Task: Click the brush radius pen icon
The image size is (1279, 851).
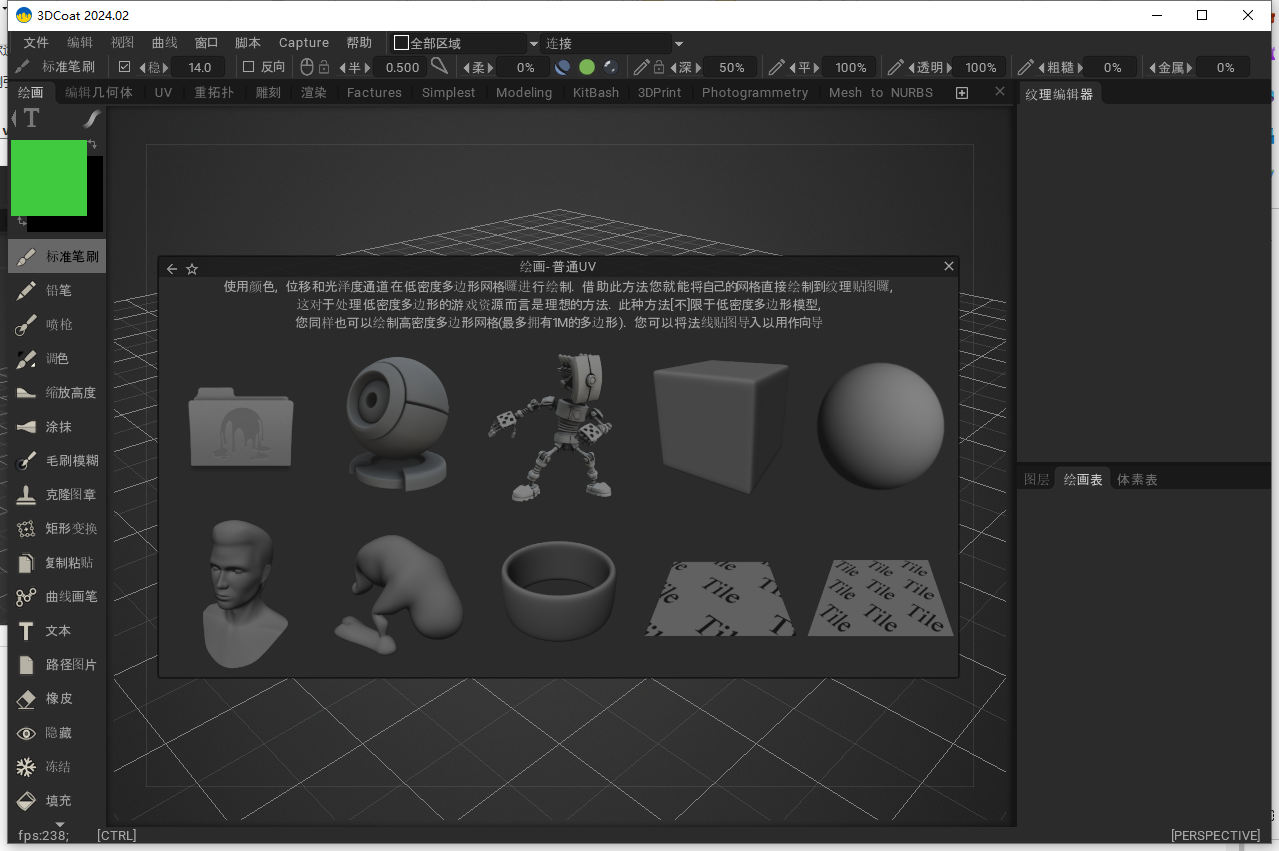Action: (439, 66)
